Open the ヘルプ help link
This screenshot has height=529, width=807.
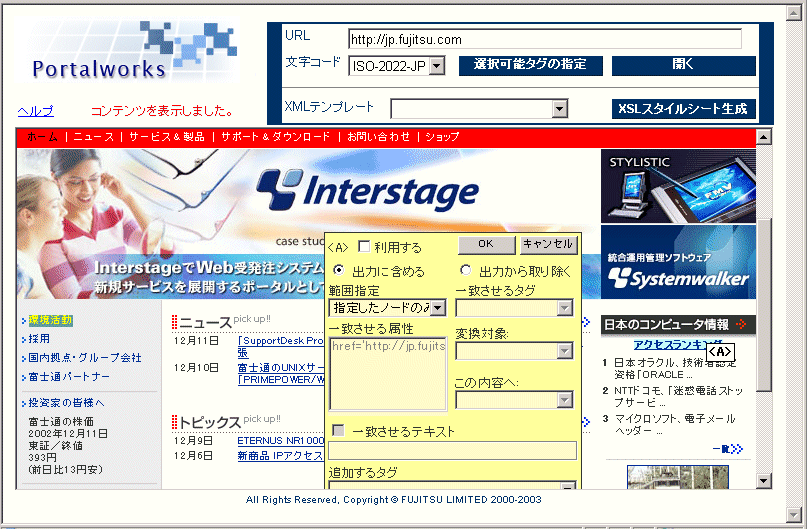(x=36, y=111)
